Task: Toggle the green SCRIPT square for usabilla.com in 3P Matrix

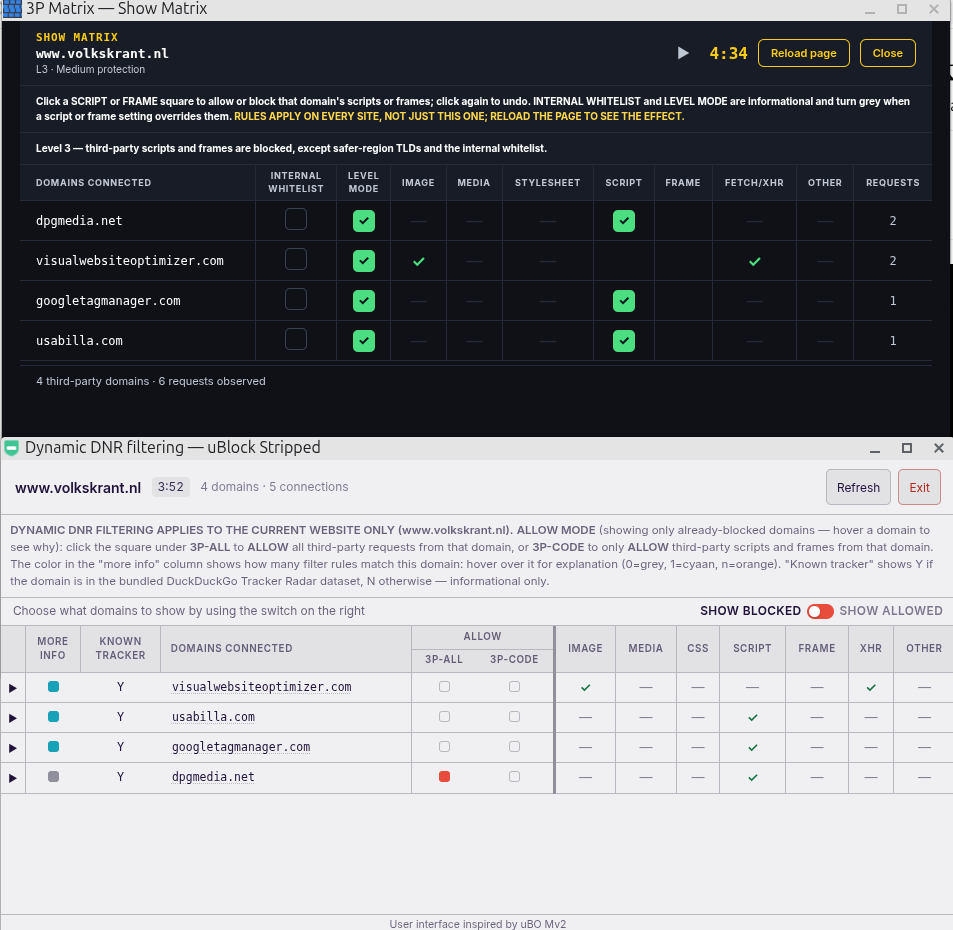Action: point(624,341)
